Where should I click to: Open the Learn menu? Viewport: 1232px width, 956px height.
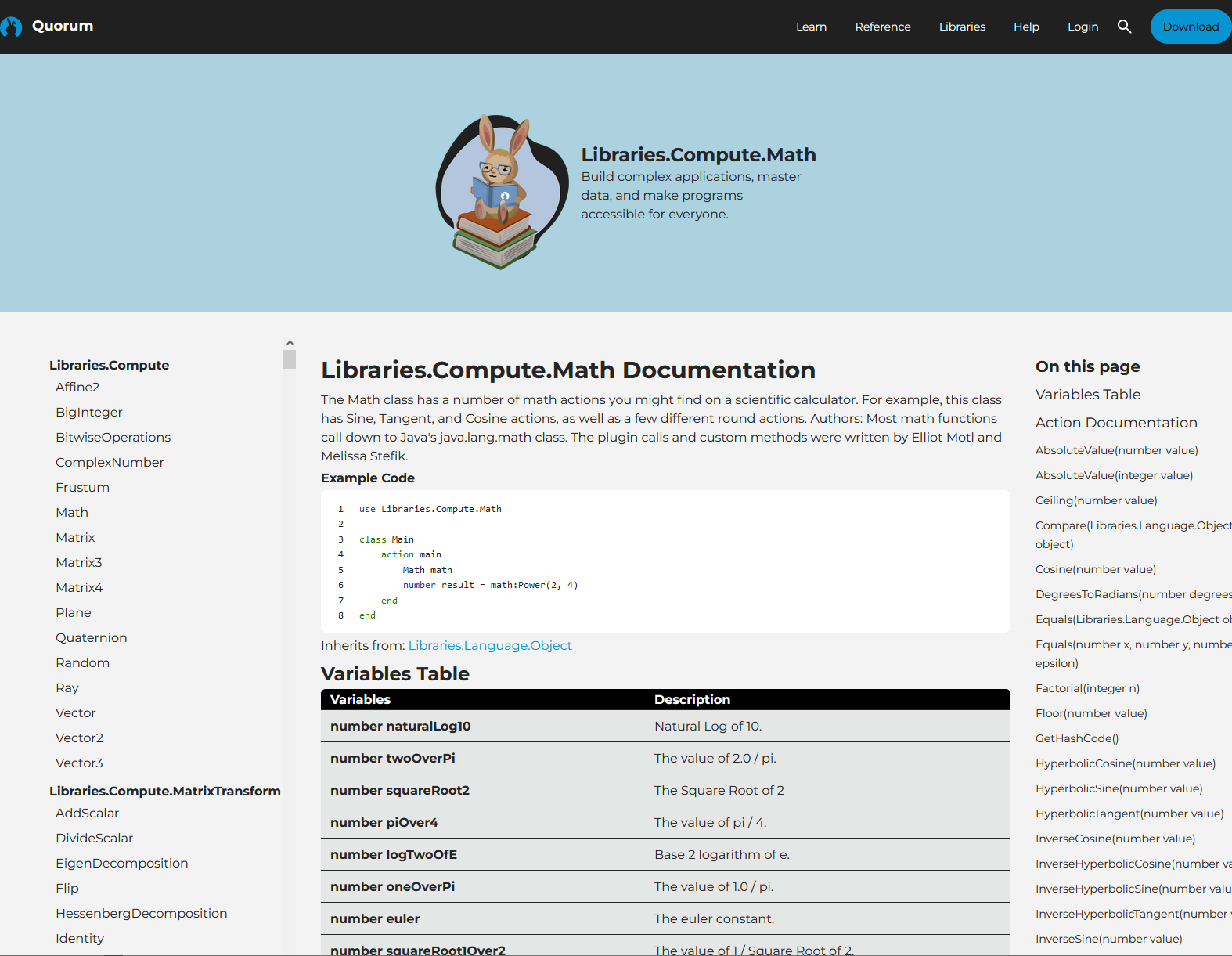click(x=811, y=27)
